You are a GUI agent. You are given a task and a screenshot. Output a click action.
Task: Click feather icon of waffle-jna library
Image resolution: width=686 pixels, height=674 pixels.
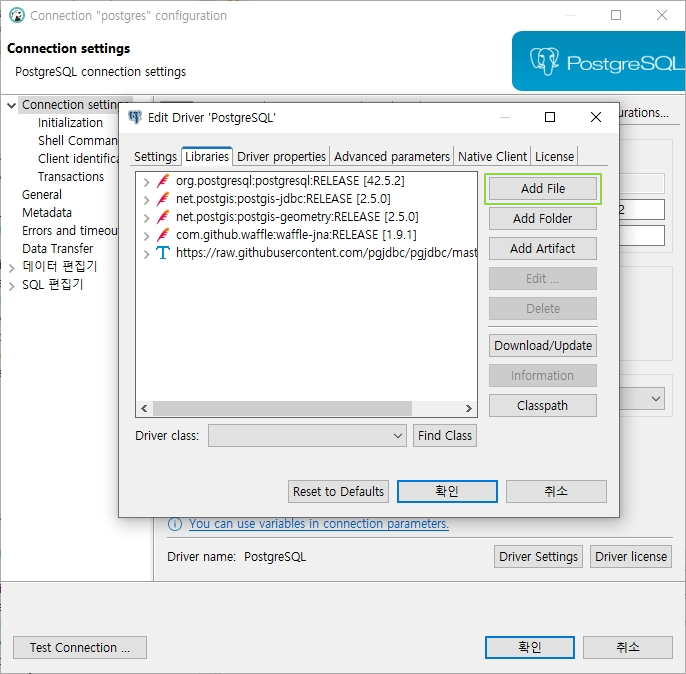163,235
